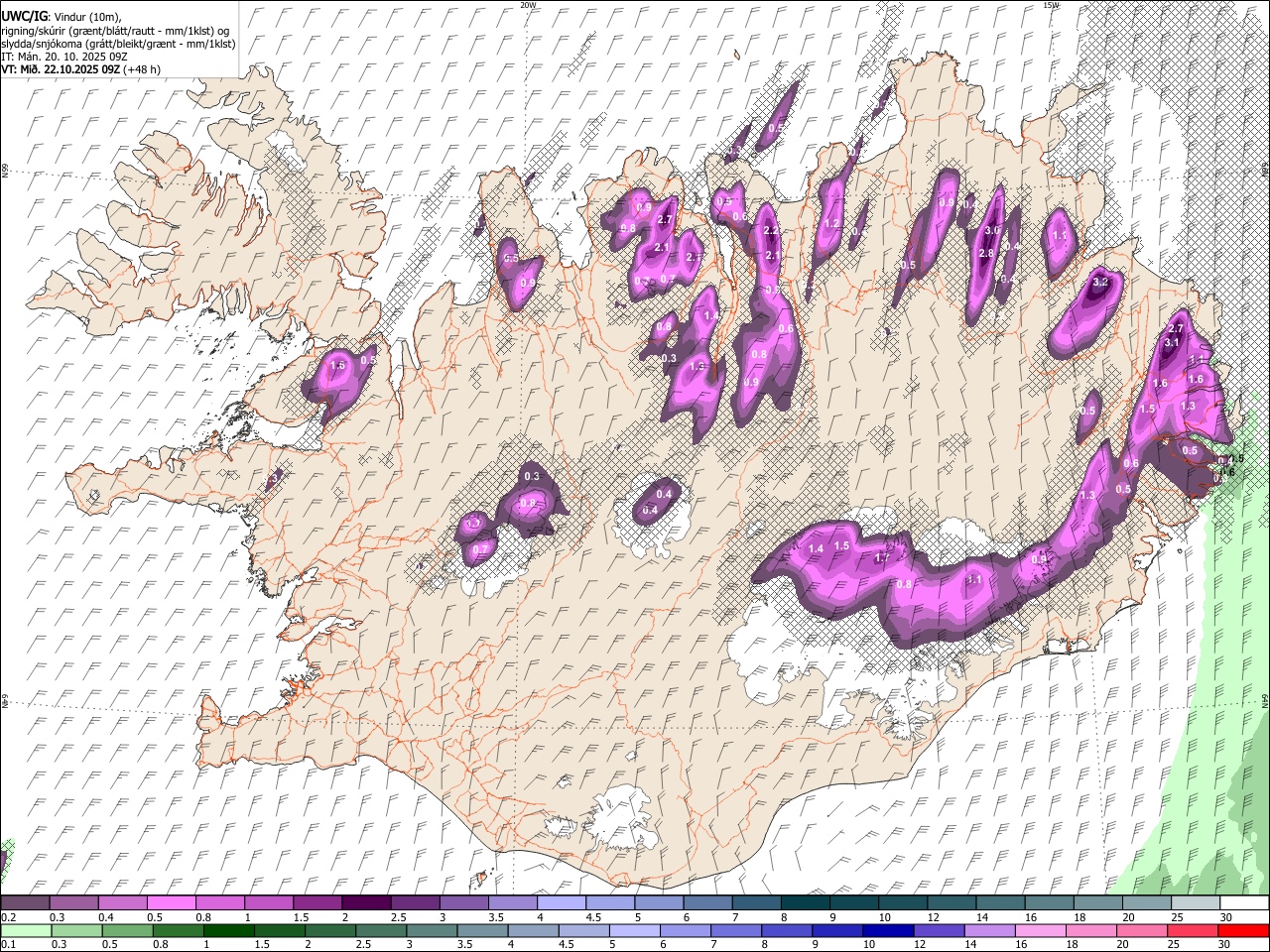Select the light blue 4 swatch in the snow legend
1270x952 pixels.
point(561,902)
